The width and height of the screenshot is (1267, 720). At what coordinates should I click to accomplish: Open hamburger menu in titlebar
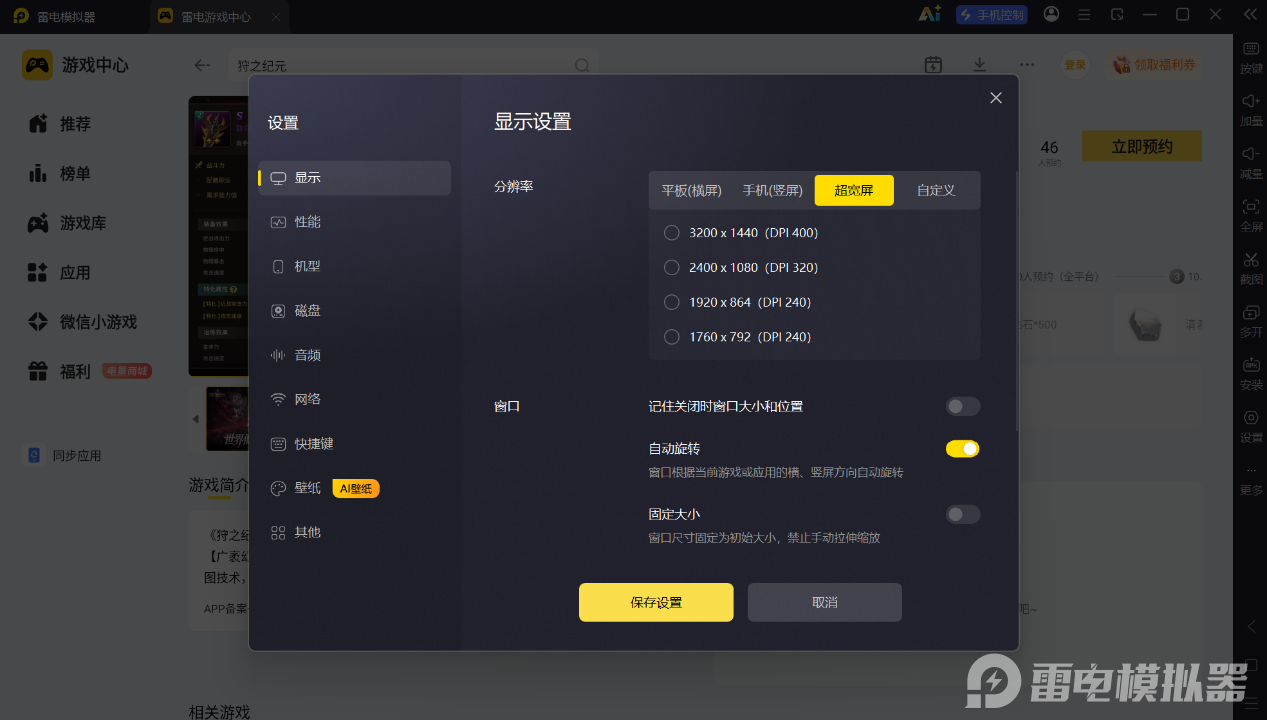(1085, 14)
